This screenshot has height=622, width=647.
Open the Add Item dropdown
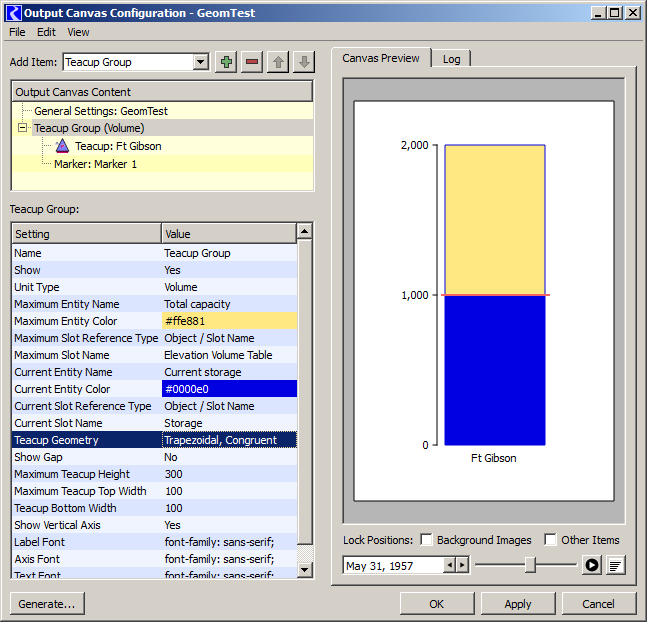pyautogui.click(x=201, y=62)
